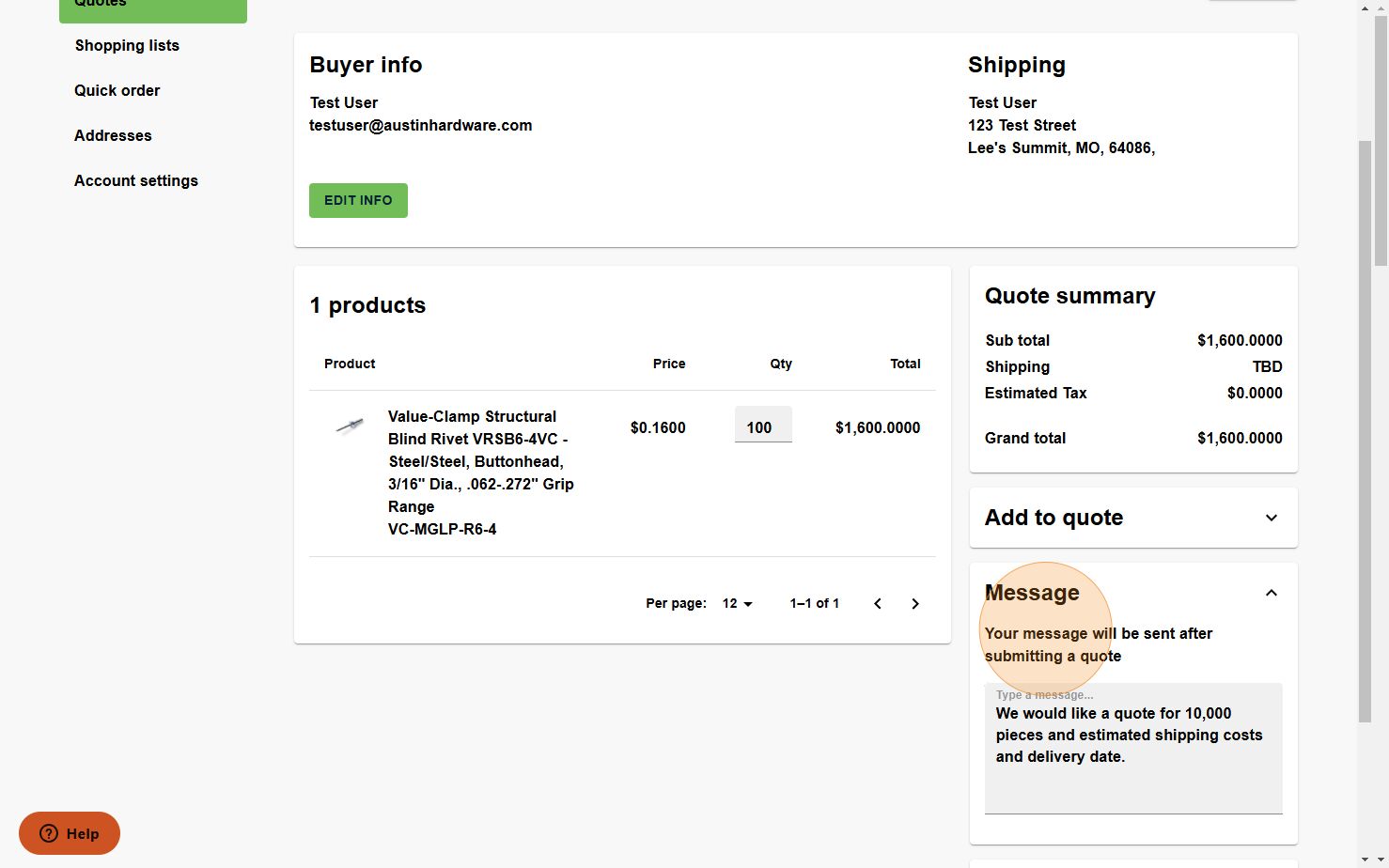Go to next page of products
1389x868 pixels.
[x=915, y=604]
